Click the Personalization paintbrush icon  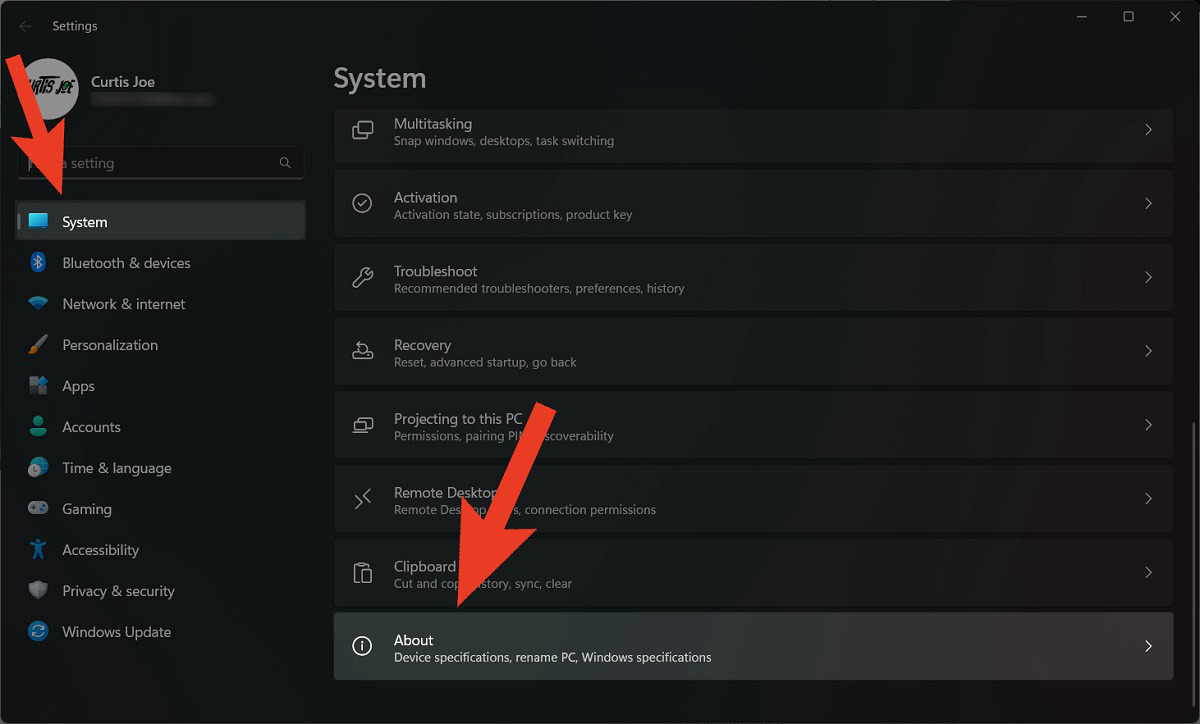[x=38, y=345]
